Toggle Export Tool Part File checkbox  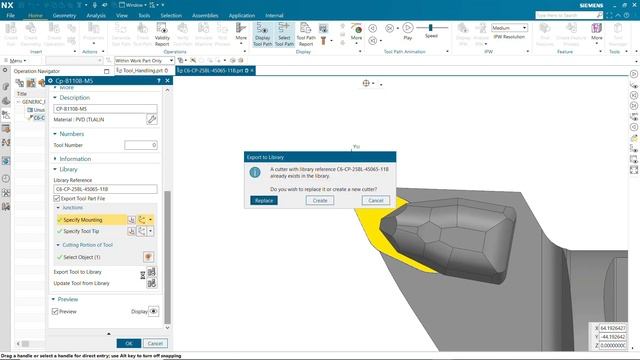pos(56,198)
